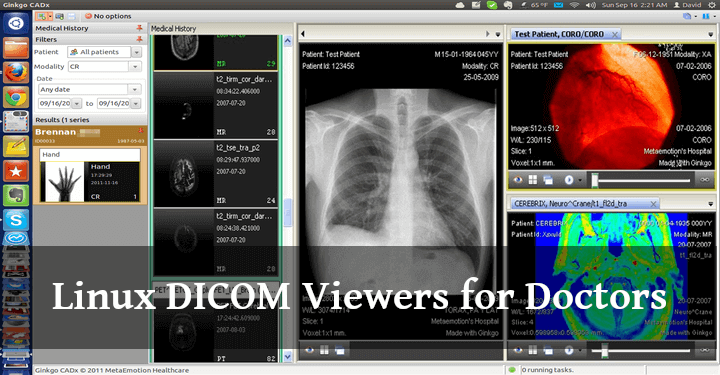Click window layout icon in CEREBRIX viewer
Screen dimensions: 720x375
coord(548,351)
